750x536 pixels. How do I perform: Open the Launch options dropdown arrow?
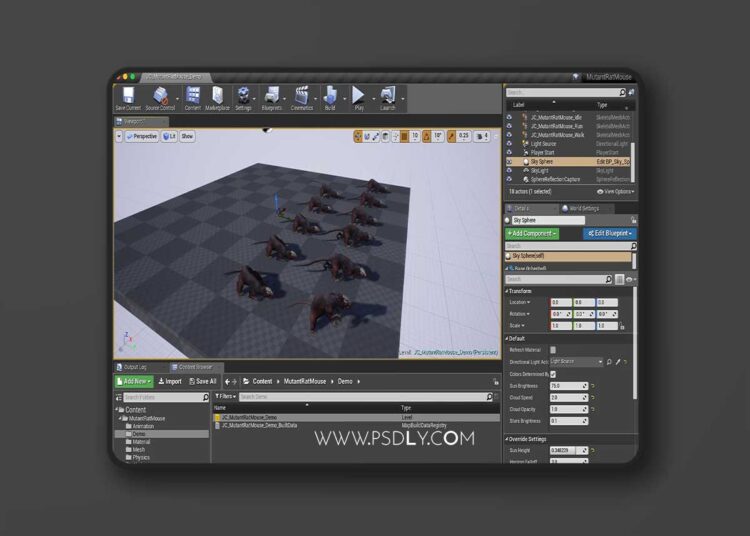(403, 99)
